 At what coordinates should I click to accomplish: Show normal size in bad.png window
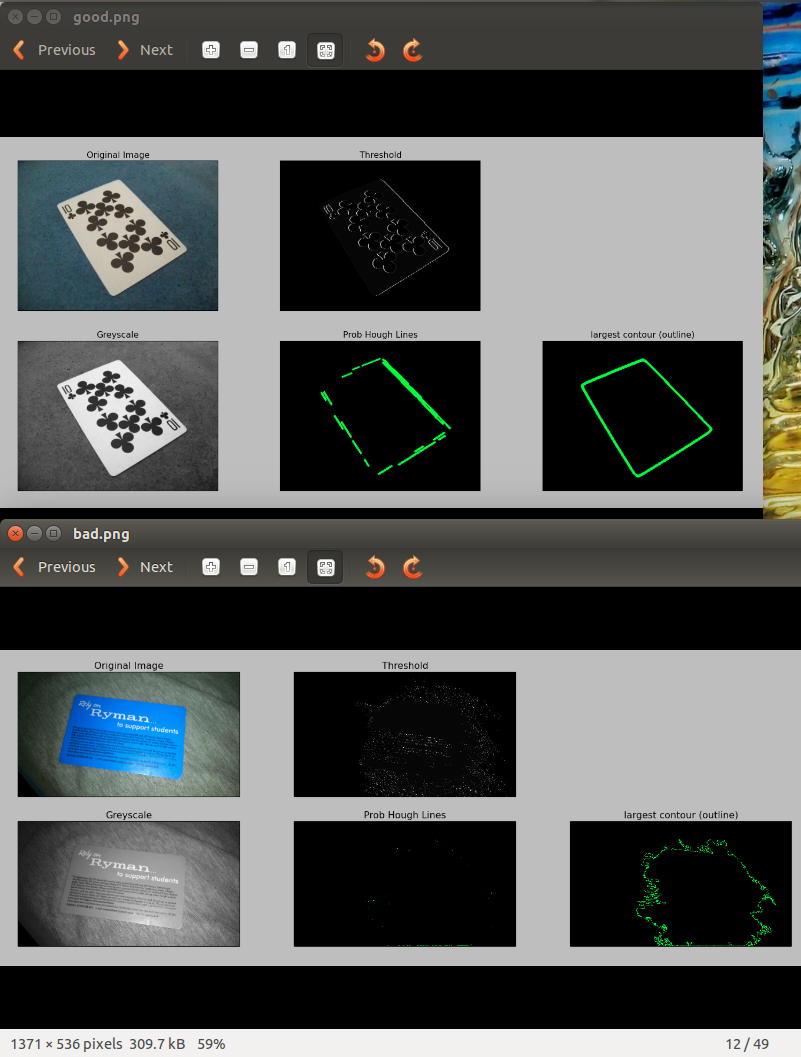287,567
